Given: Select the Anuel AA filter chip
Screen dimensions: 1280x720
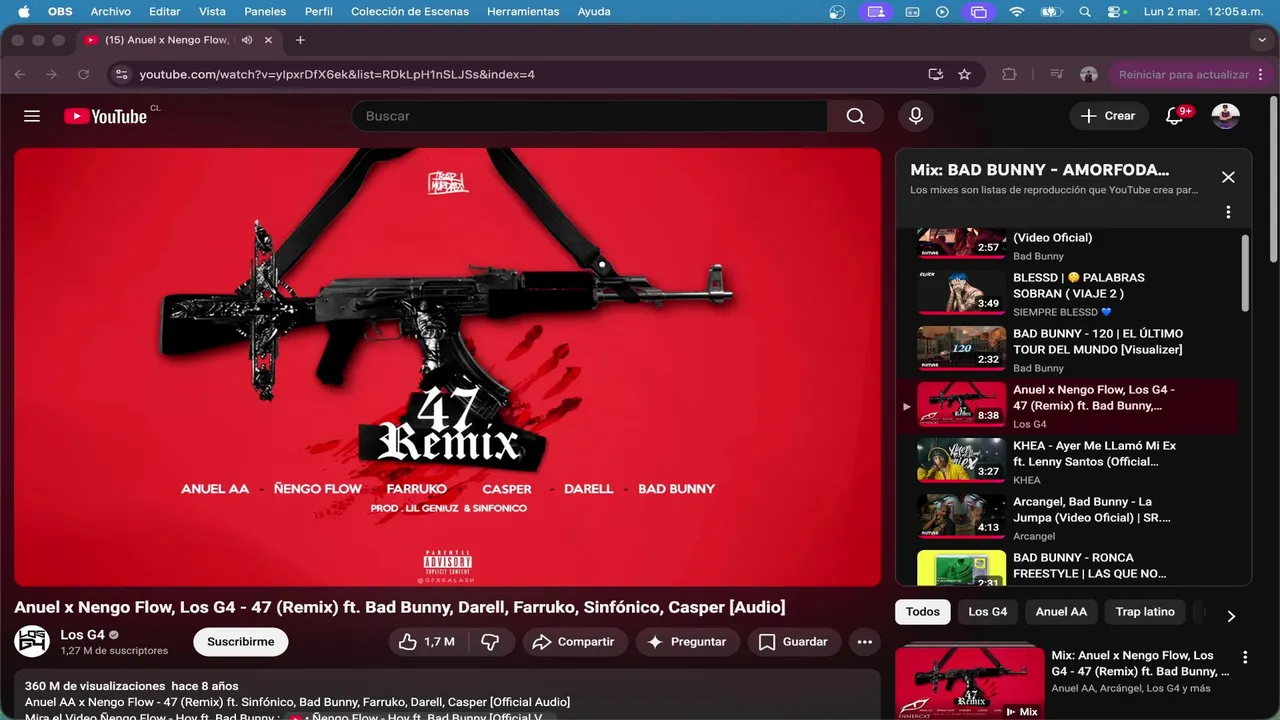Looking at the screenshot, I should [1061, 612].
